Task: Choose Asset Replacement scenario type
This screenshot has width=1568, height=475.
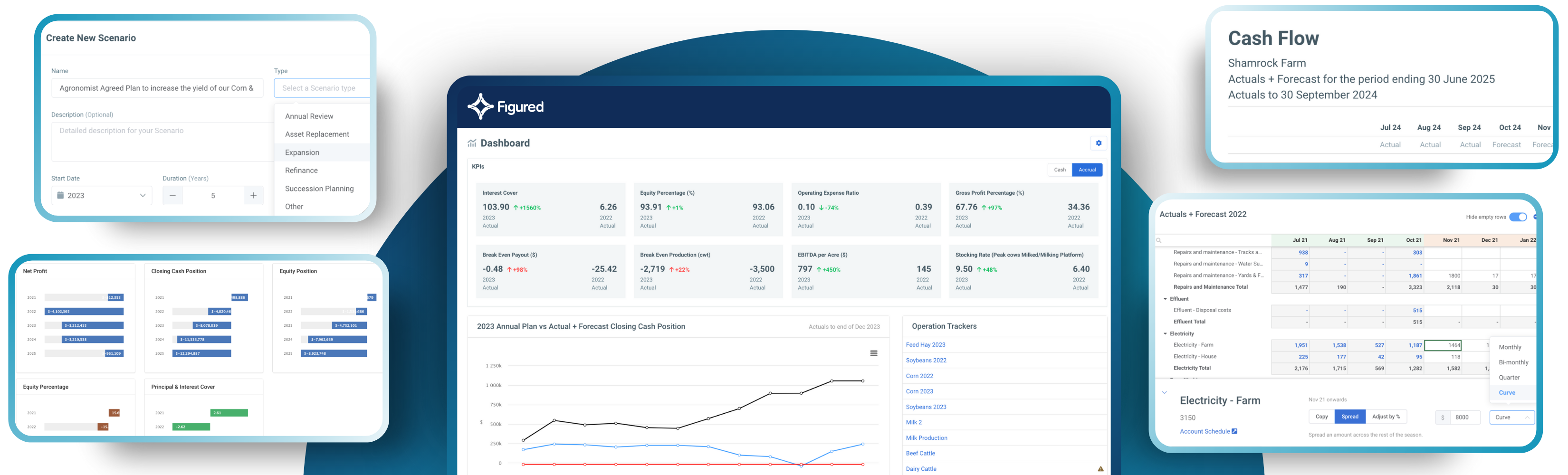Action: pos(317,134)
